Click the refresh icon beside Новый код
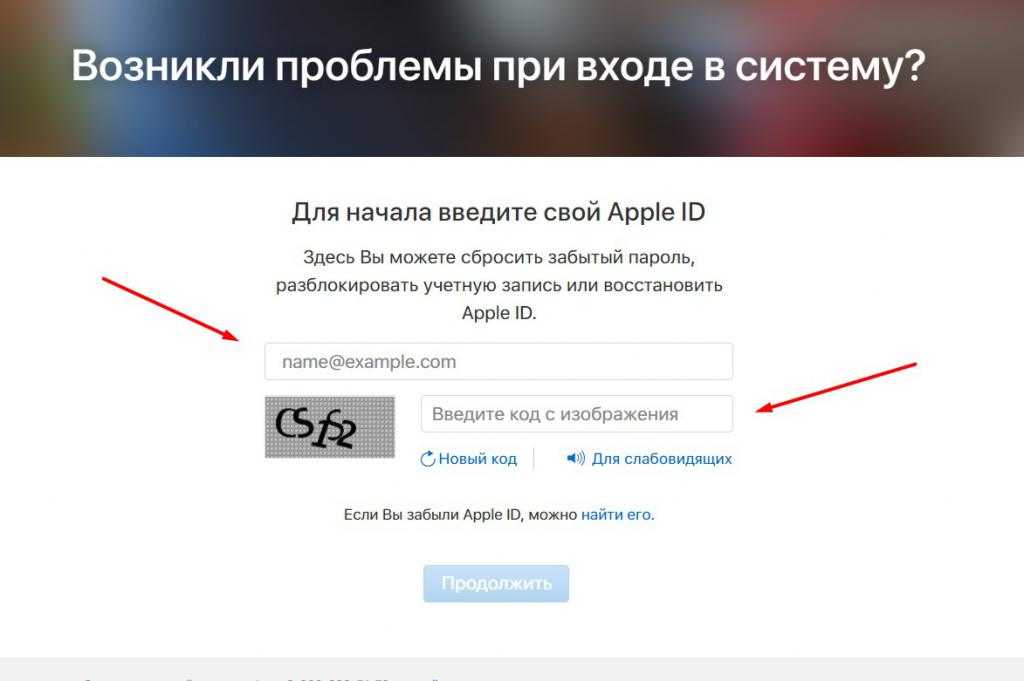Image resolution: width=1024 pixels, height=681 pixels. click(x=427, y=459)
